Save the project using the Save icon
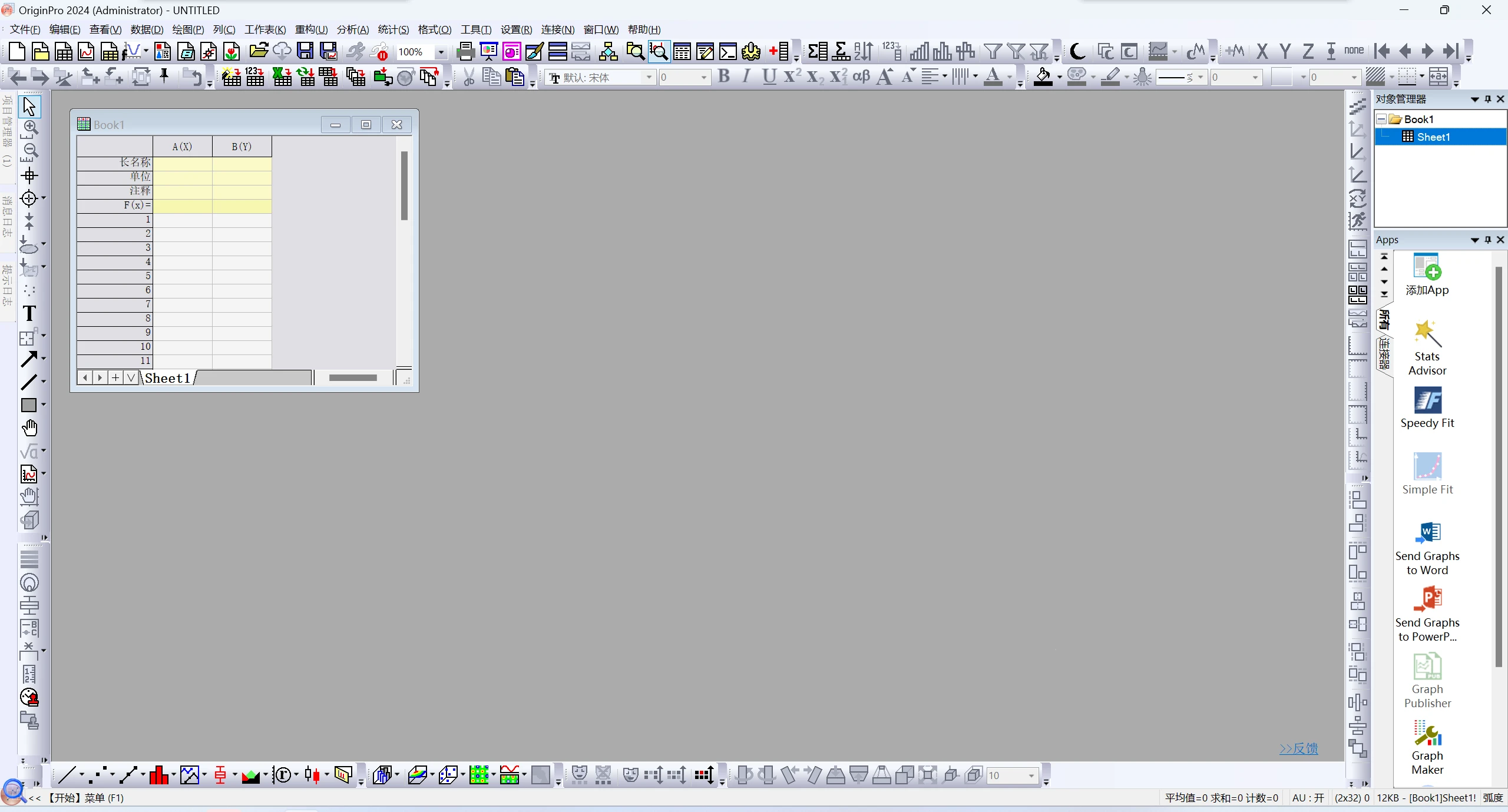Viewport: 1508px width, 812px height. pos(305,51)
